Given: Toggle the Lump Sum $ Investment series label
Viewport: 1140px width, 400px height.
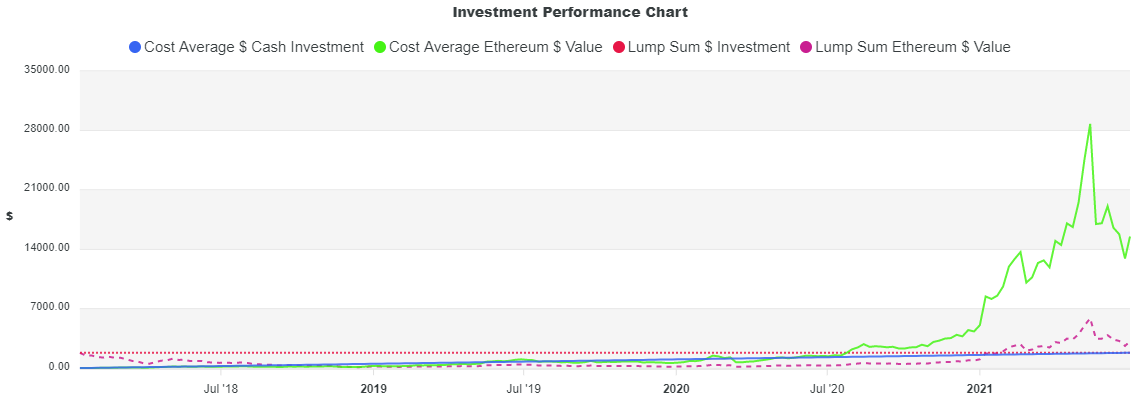Looking at the screenshot, I should click(709, 47).
